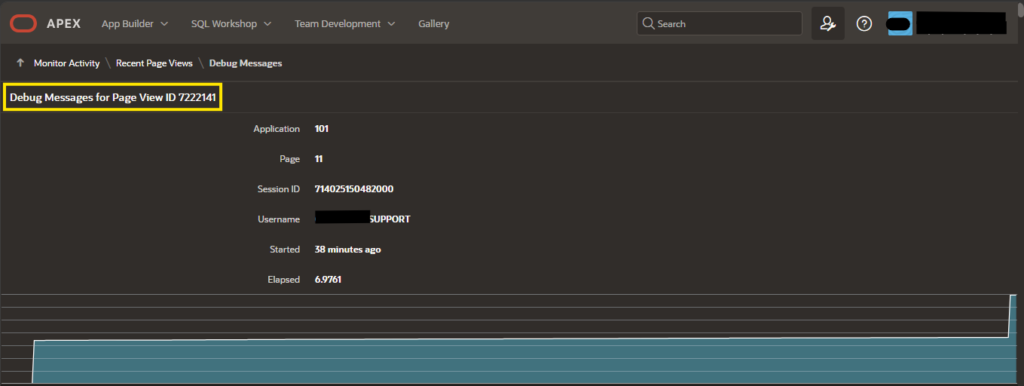
Task: Expand the Team Development dropdown arrow
Action: (391, 24)
